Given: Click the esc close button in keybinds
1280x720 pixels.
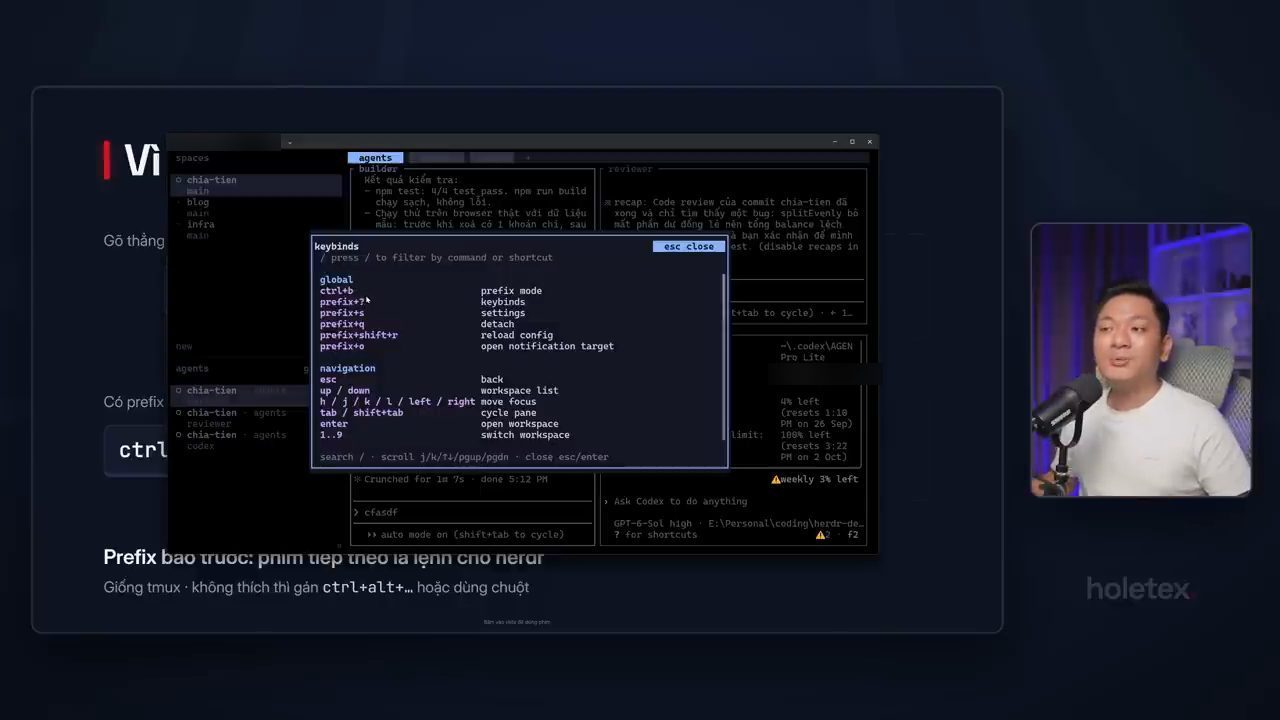Looking at the screenshot, I should pyautogui.click(x=688, y=246).
